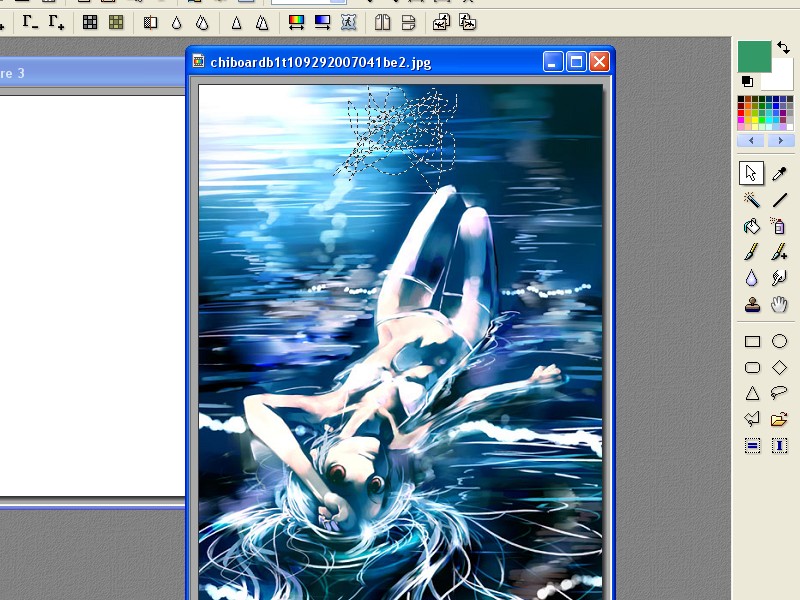
Task: Open the load selection shape folder icon
Action: coord(779,419)
